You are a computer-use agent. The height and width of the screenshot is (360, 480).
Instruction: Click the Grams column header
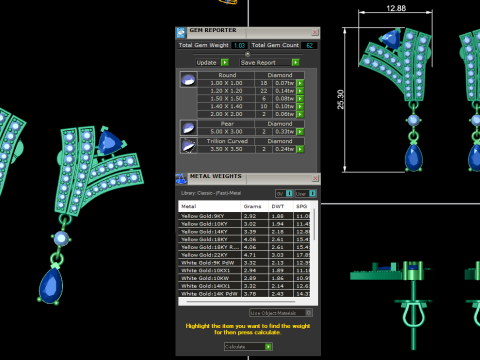[254, 206]
